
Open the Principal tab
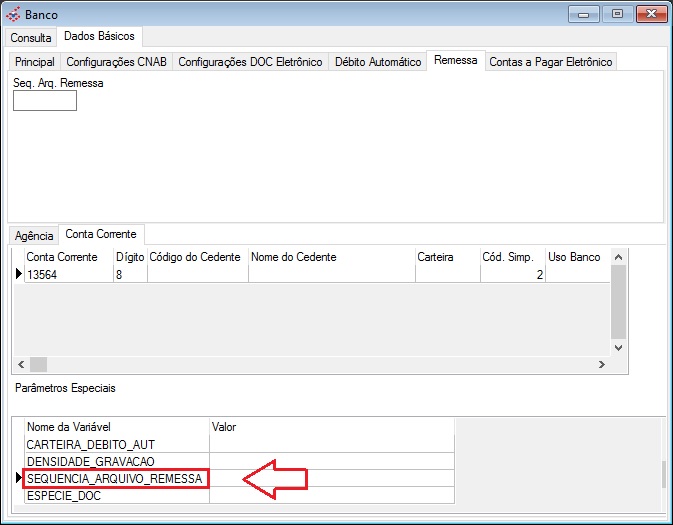tap(35, 62)
